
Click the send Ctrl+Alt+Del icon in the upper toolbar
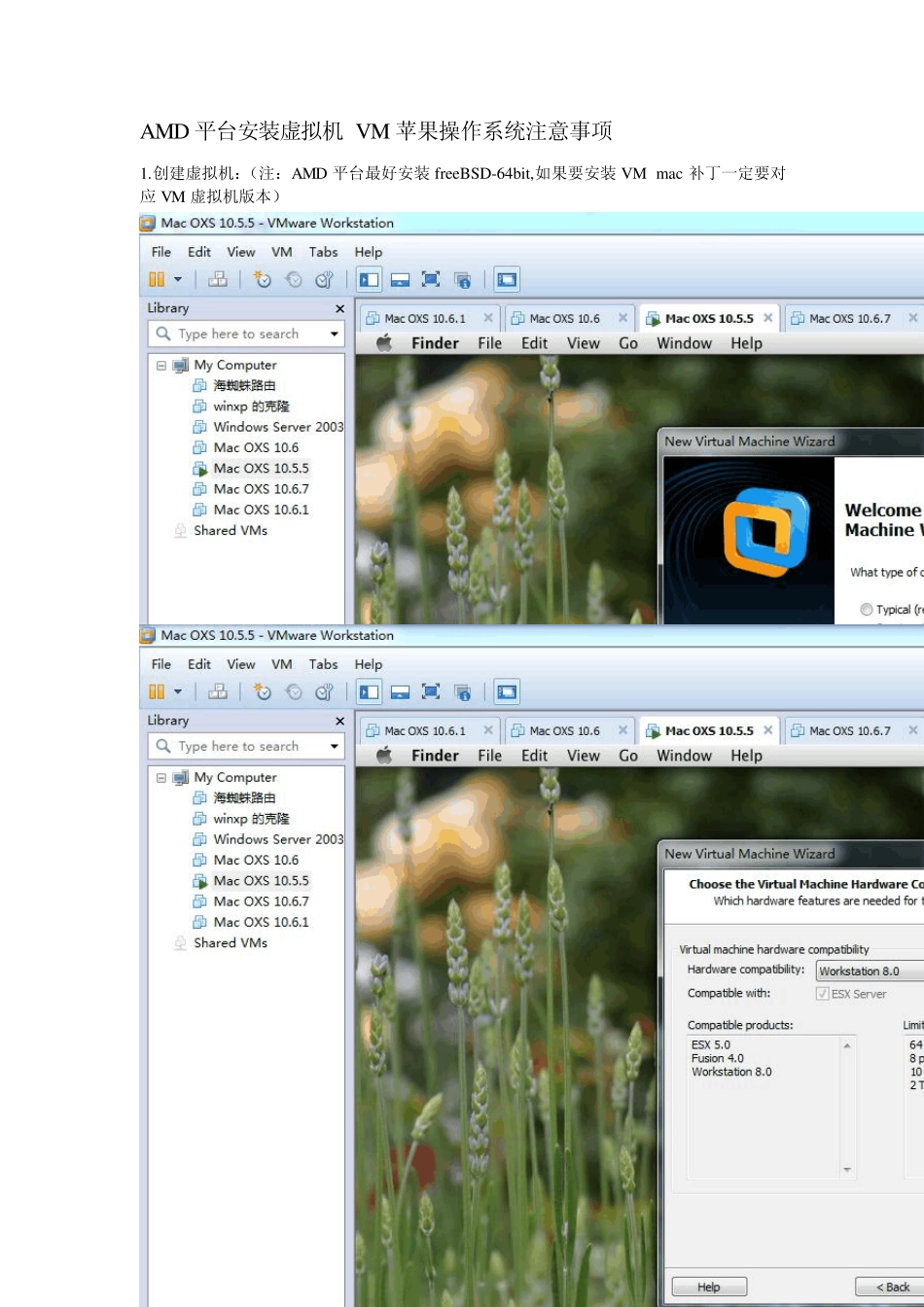(x=218, y=280)
